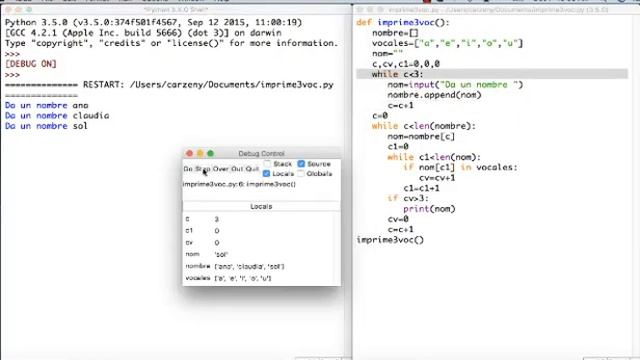Enable the Globals checkbox
This screenshot has width=640, height=360.
pos(301,173)
